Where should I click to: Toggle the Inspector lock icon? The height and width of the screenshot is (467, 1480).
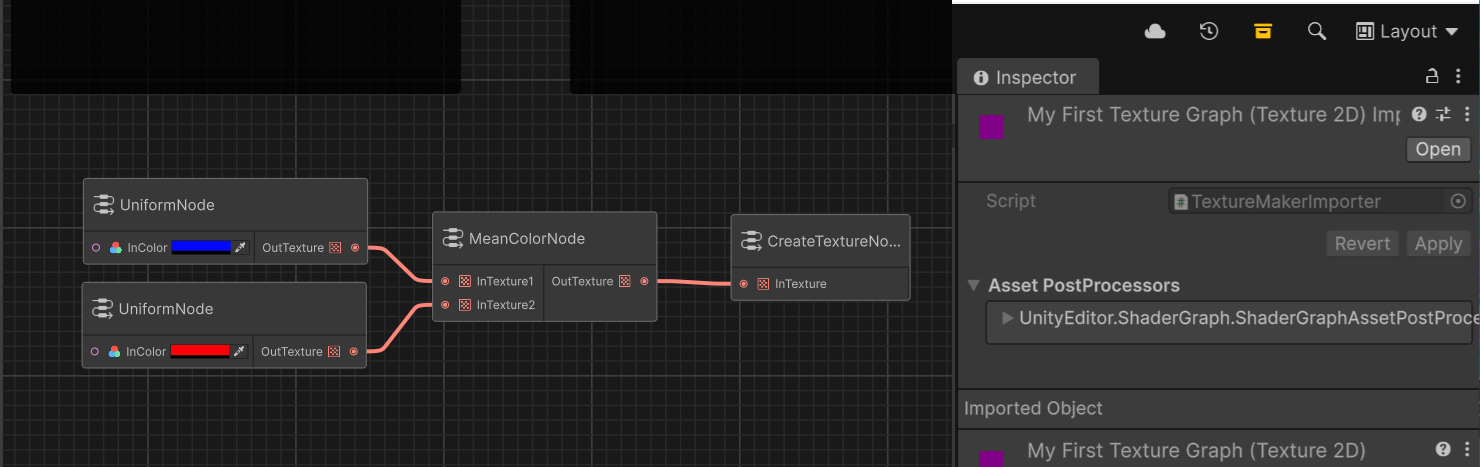[x=1432, y=76]
